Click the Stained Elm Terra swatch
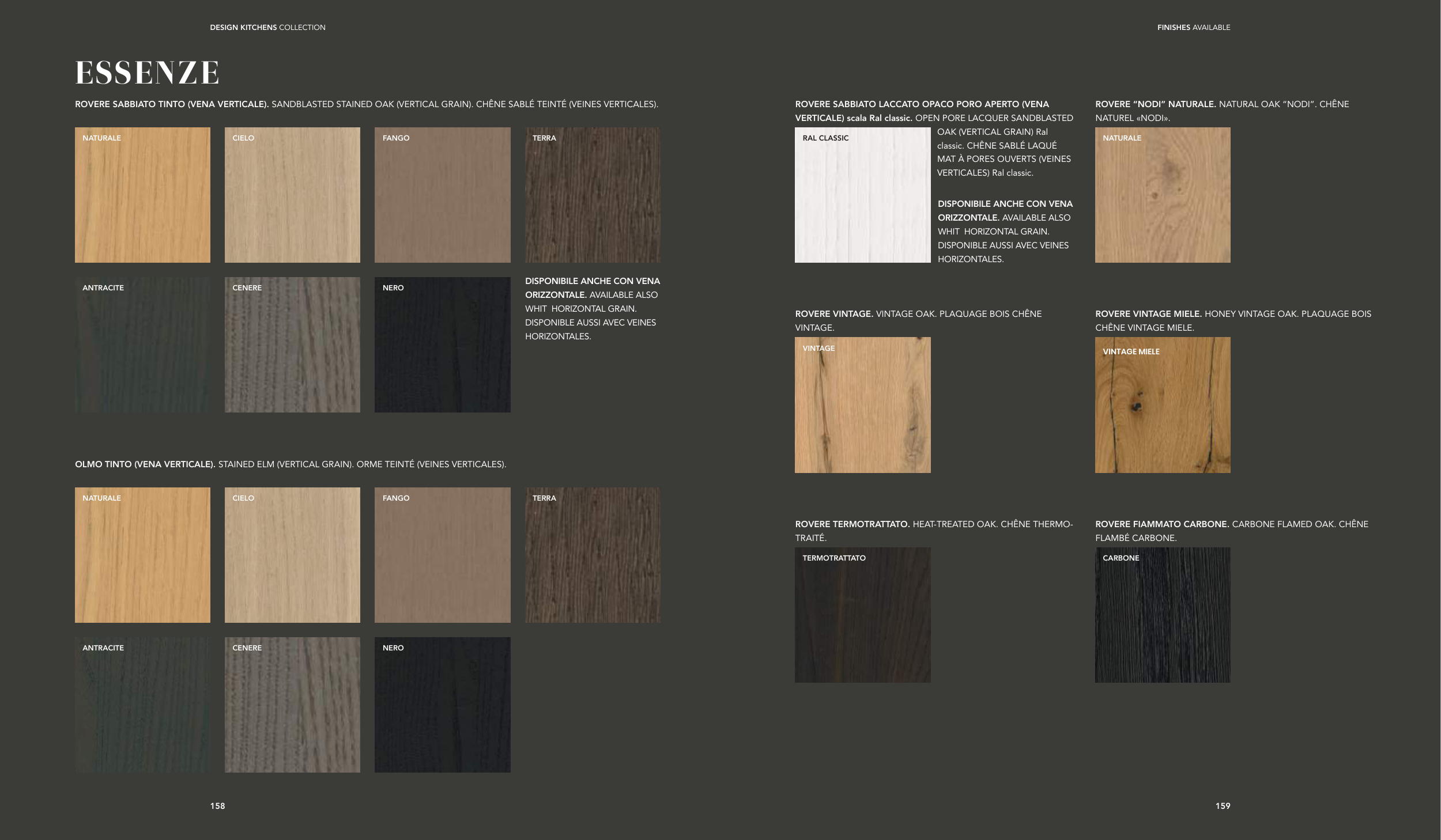Screen dimensions: 1441x840 pyautogui.click(x=593, y=555)
